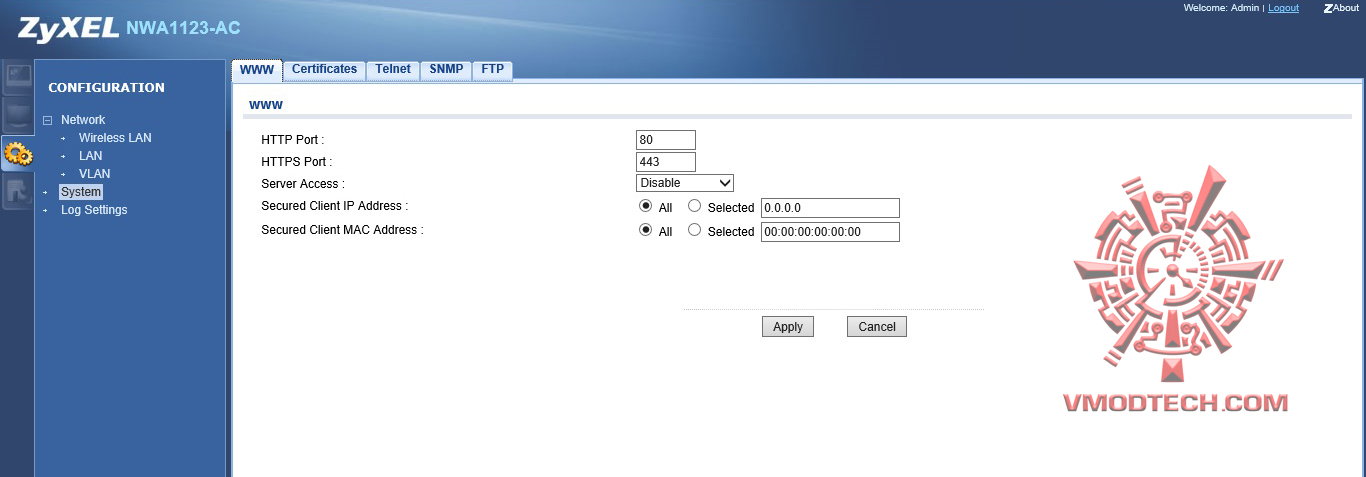Viewport: 1366px width, 477px height.
Task: Click the Logout link
Action: point(1283,8)
